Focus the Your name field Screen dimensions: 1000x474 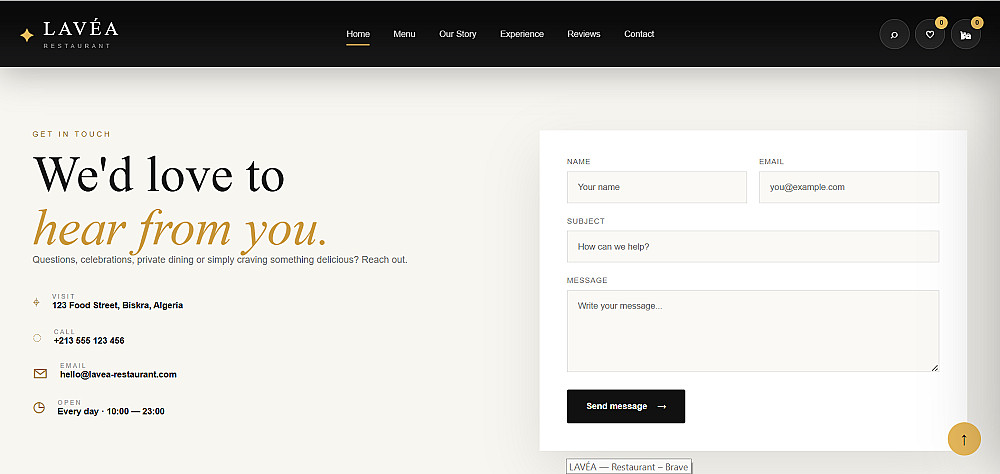tap(656, 187)
